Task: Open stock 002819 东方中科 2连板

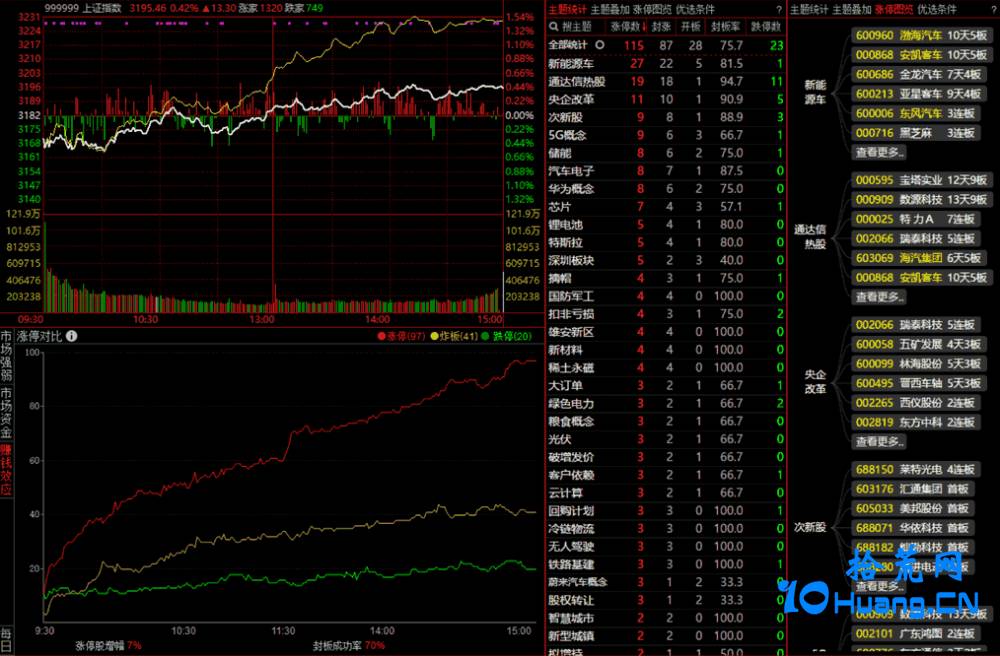Action: (x=916, y=422)
